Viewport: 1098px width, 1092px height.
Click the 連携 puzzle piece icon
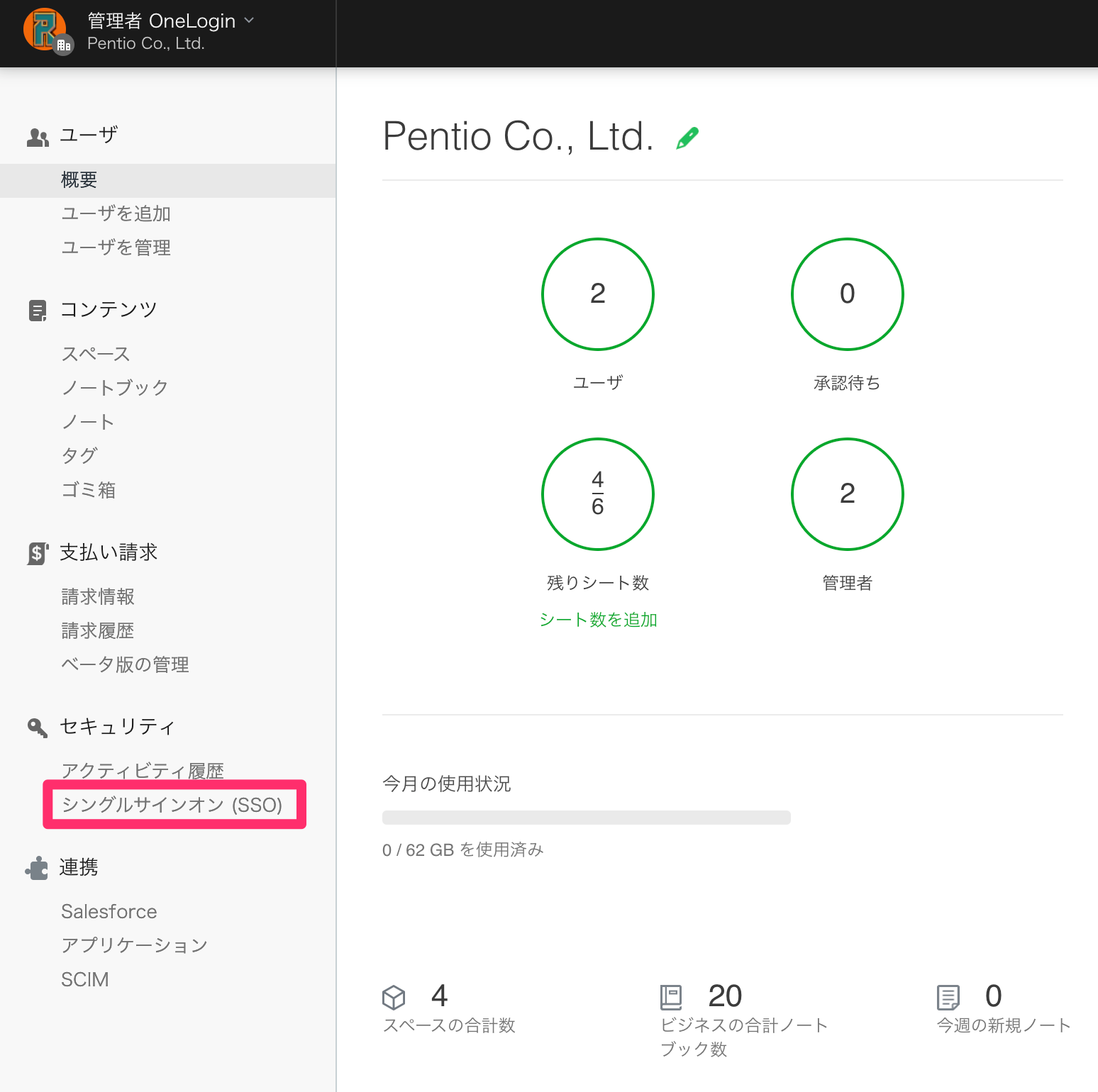pyautogui.click(x=37, y=868)
